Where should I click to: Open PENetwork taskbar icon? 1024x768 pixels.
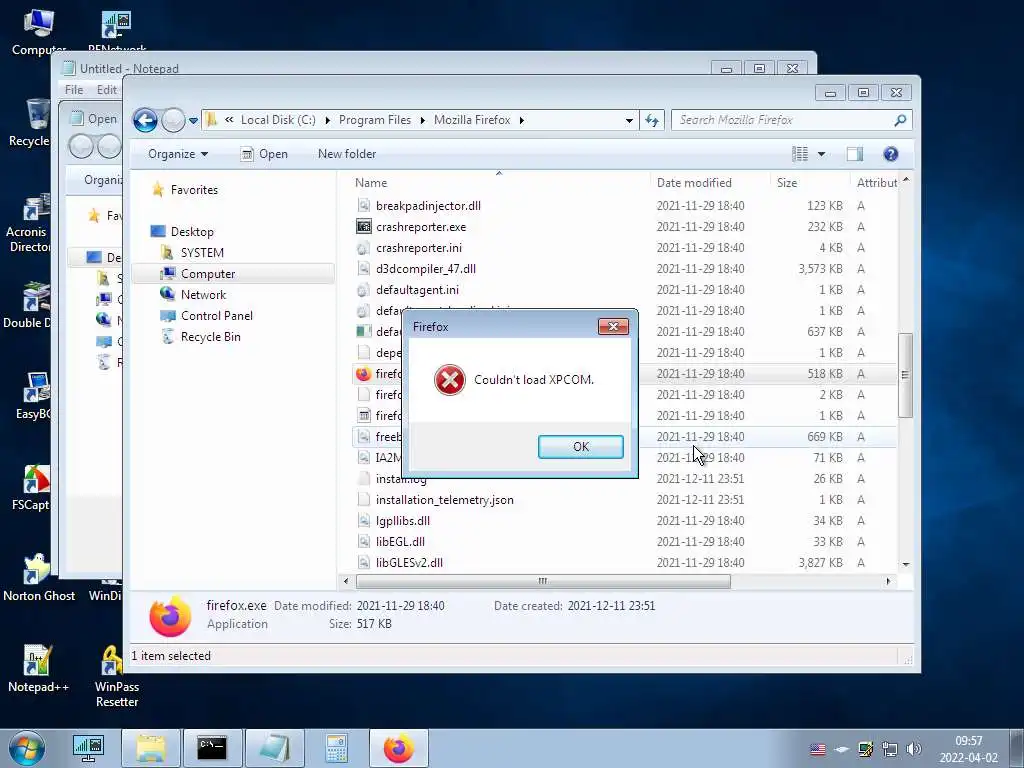coord(88,748)
